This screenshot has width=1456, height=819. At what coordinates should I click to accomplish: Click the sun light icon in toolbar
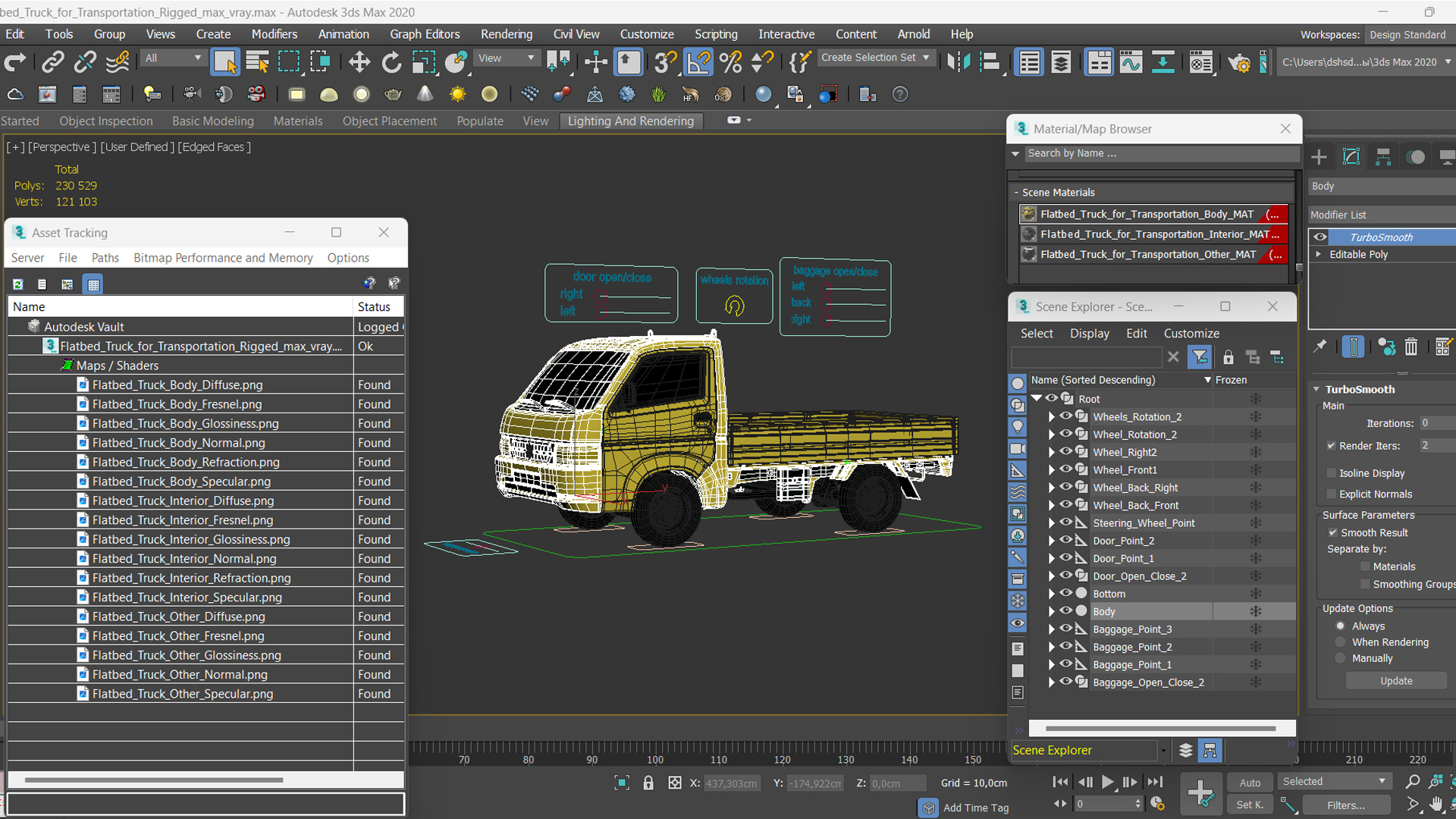[457, 94]
